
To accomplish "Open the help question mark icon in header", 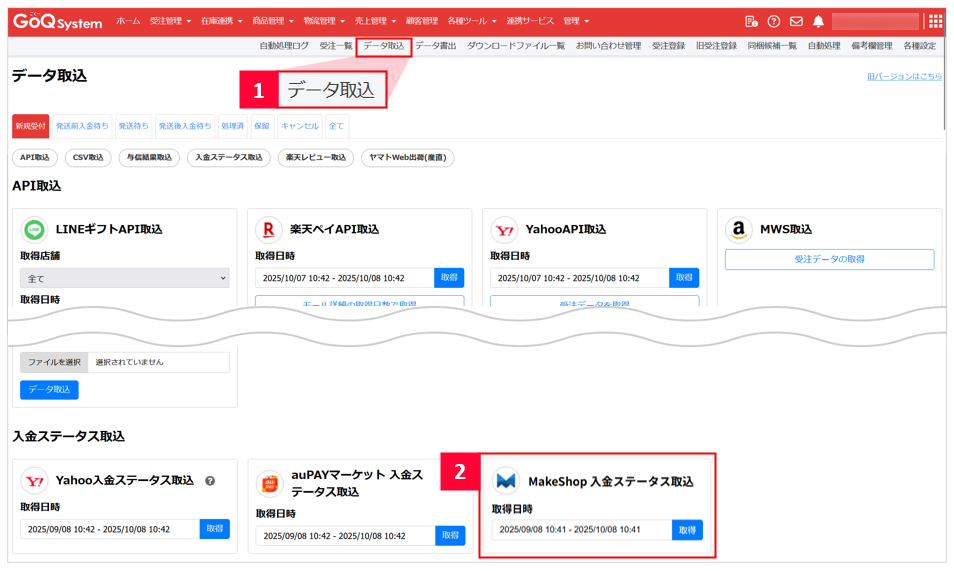I will (773, 21).
